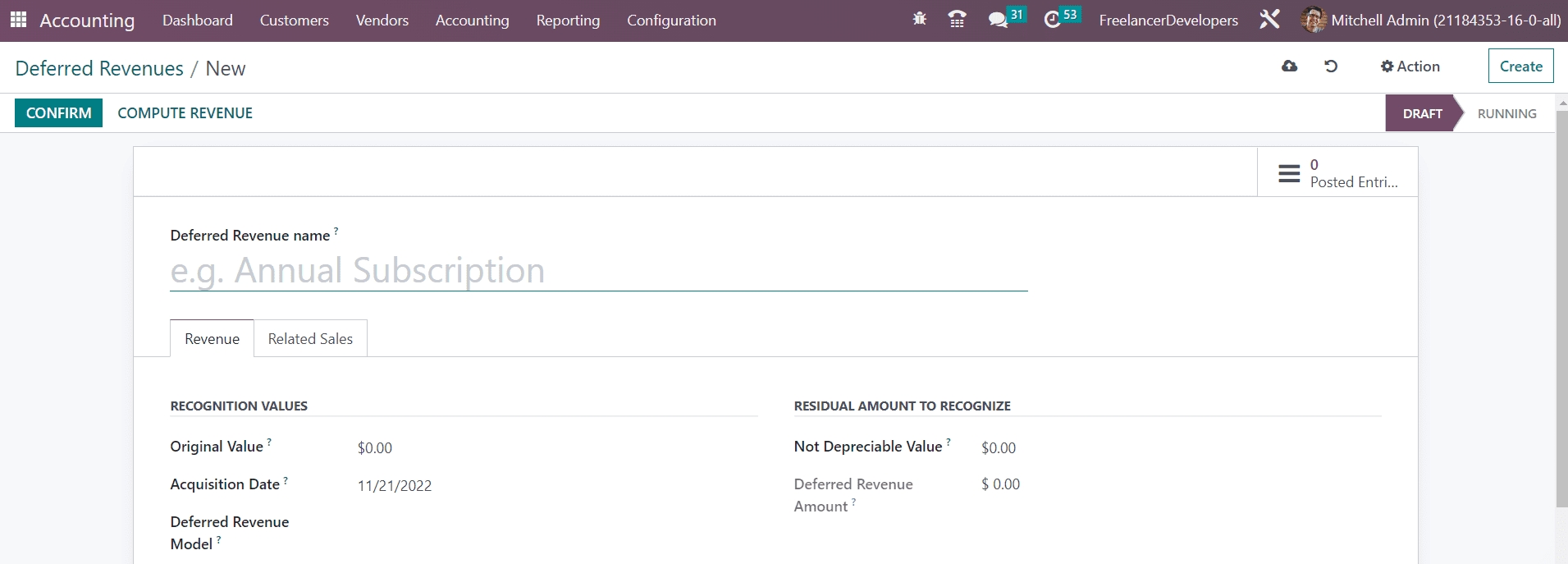Click the Deferred Revenue name field

click(x=598, y=271)
